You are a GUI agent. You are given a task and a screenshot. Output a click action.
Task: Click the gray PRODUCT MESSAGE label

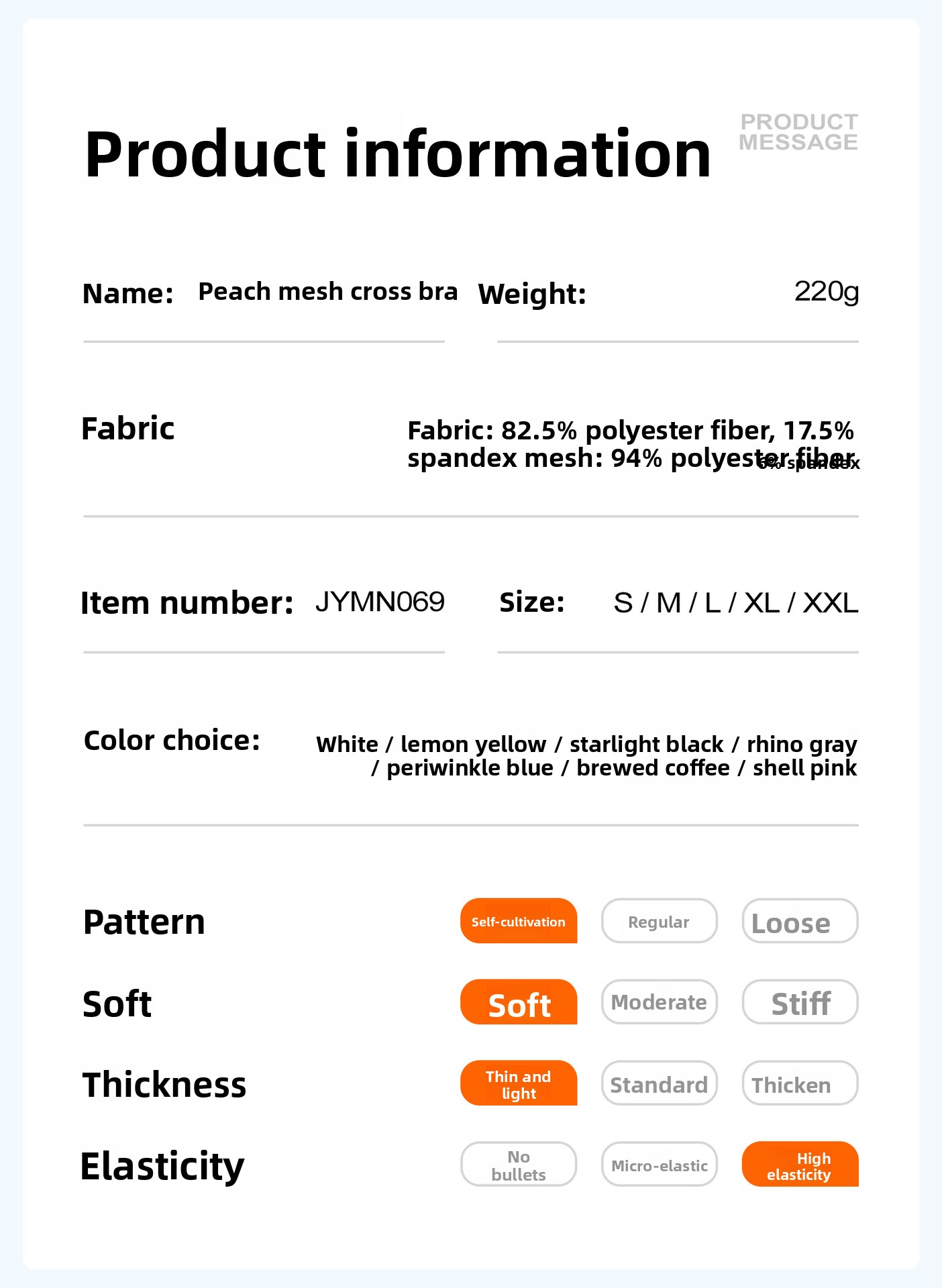coord(798,132)
